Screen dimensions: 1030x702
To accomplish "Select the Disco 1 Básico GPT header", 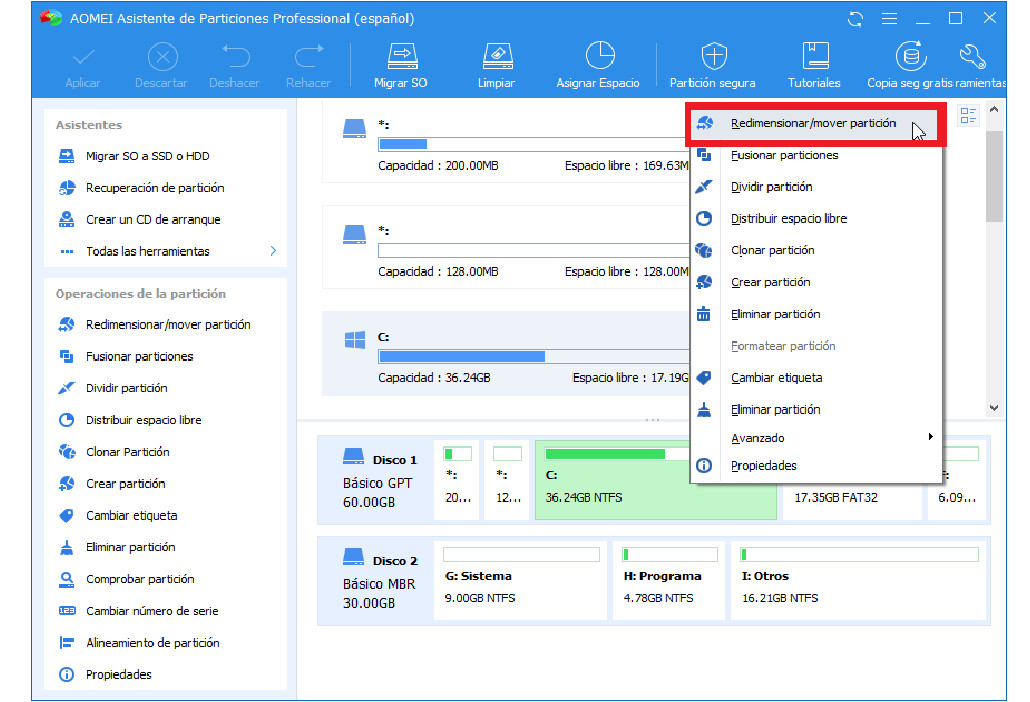I will point(376,480).
